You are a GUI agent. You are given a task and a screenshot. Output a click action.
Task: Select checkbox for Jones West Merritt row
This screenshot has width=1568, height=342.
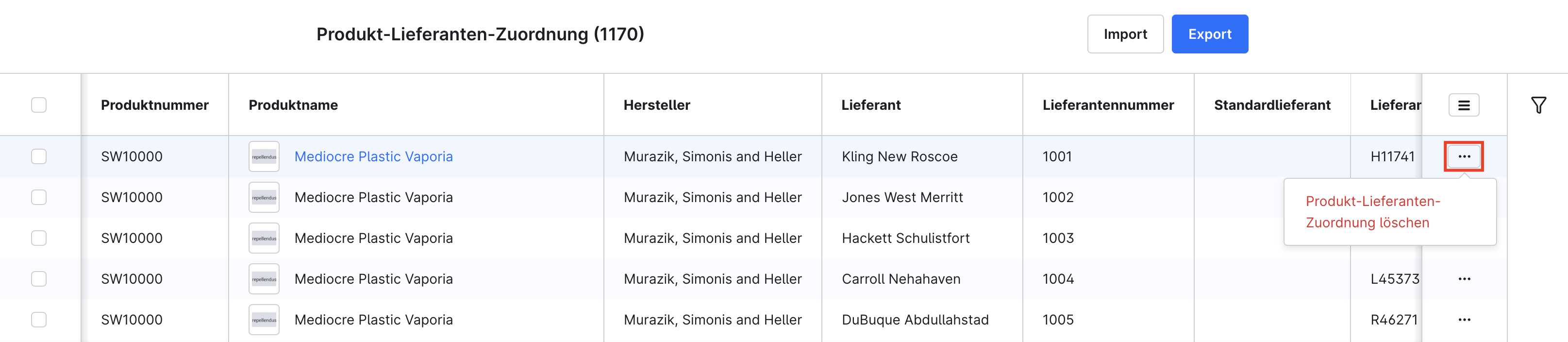[39, 198]
